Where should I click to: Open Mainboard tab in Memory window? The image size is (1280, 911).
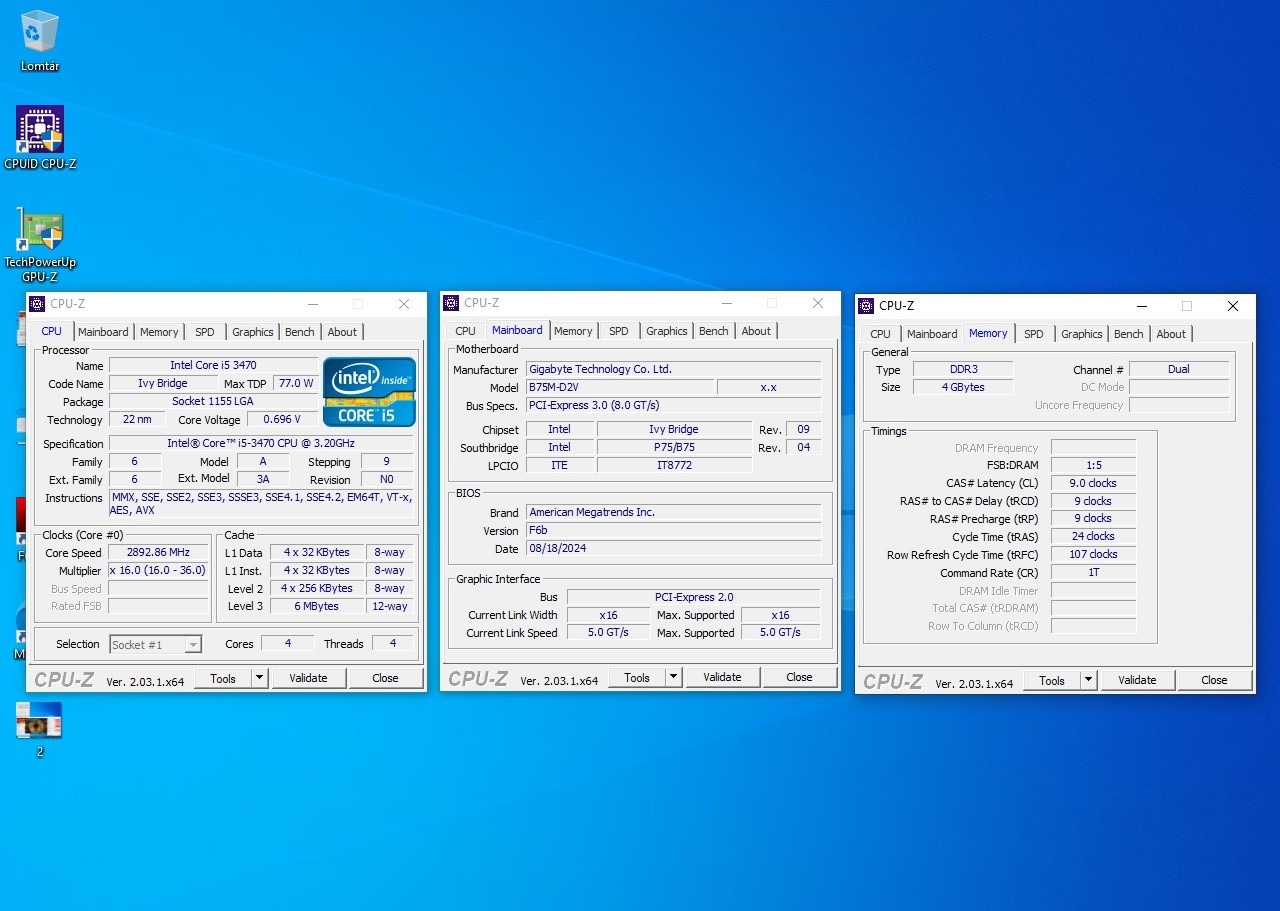(932, 334)
